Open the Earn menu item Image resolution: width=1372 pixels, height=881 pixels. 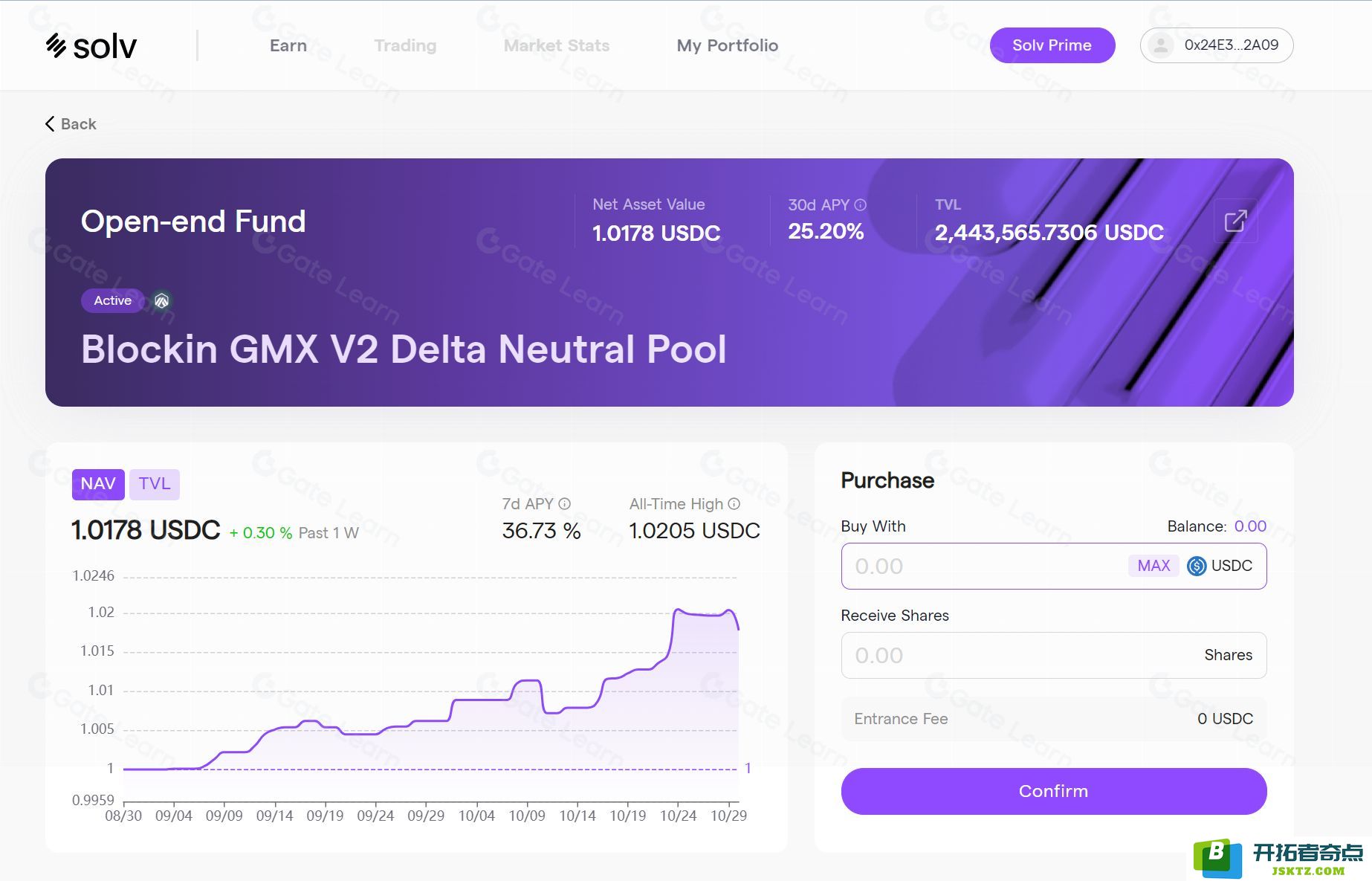[x=288, y=45]
